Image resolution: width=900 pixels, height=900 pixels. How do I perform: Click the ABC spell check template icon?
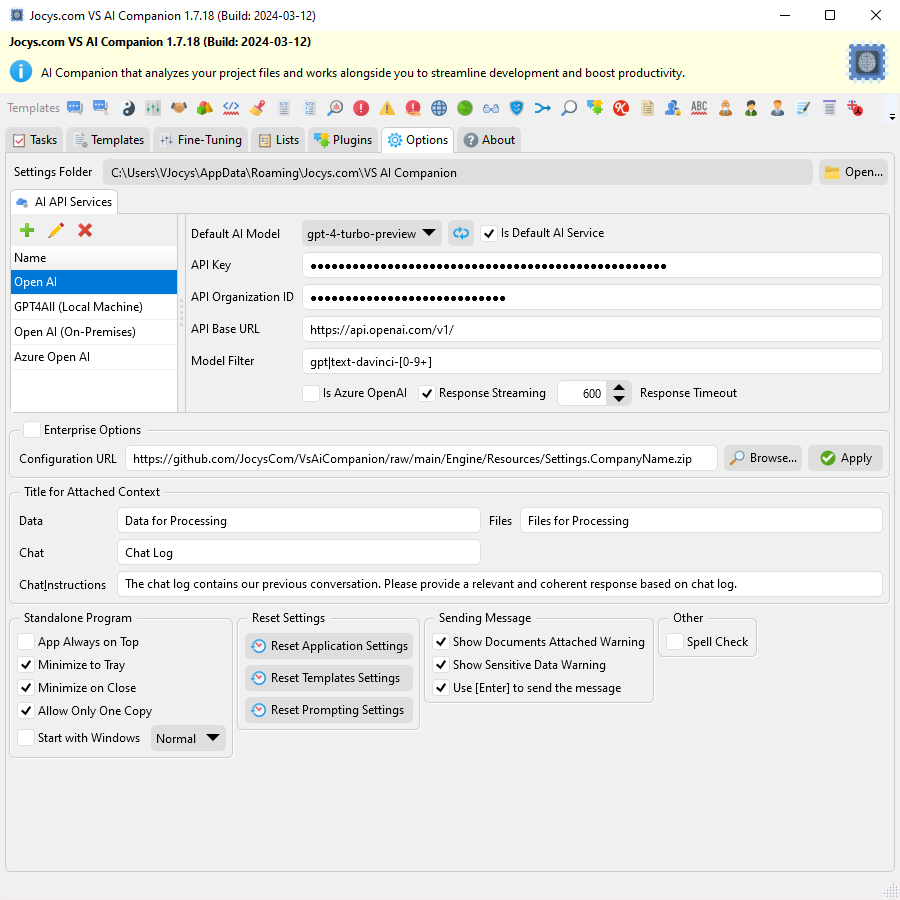click(699, 108)
